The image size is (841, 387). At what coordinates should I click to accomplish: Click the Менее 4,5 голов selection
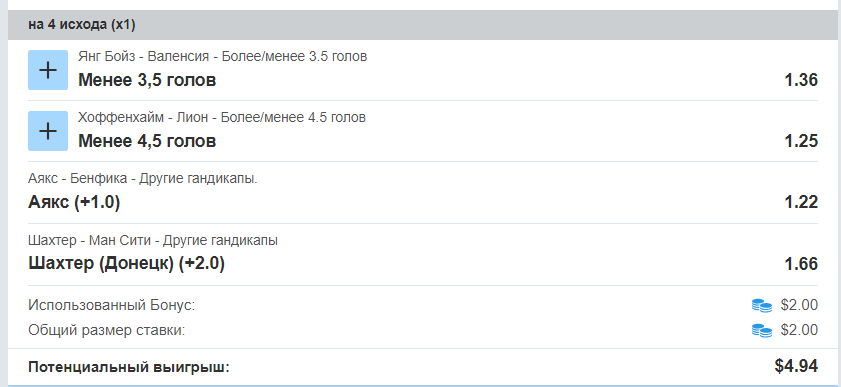point(147,141)
